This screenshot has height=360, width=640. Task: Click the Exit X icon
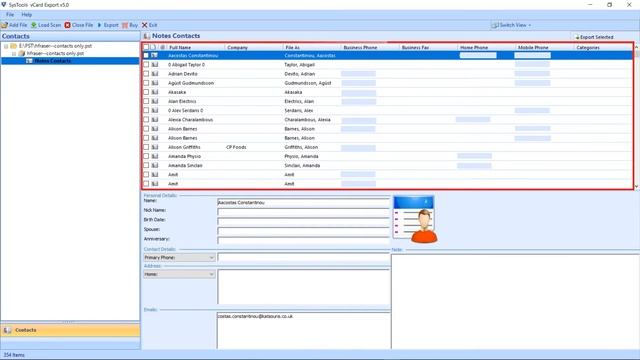click(x=144, y=25)
